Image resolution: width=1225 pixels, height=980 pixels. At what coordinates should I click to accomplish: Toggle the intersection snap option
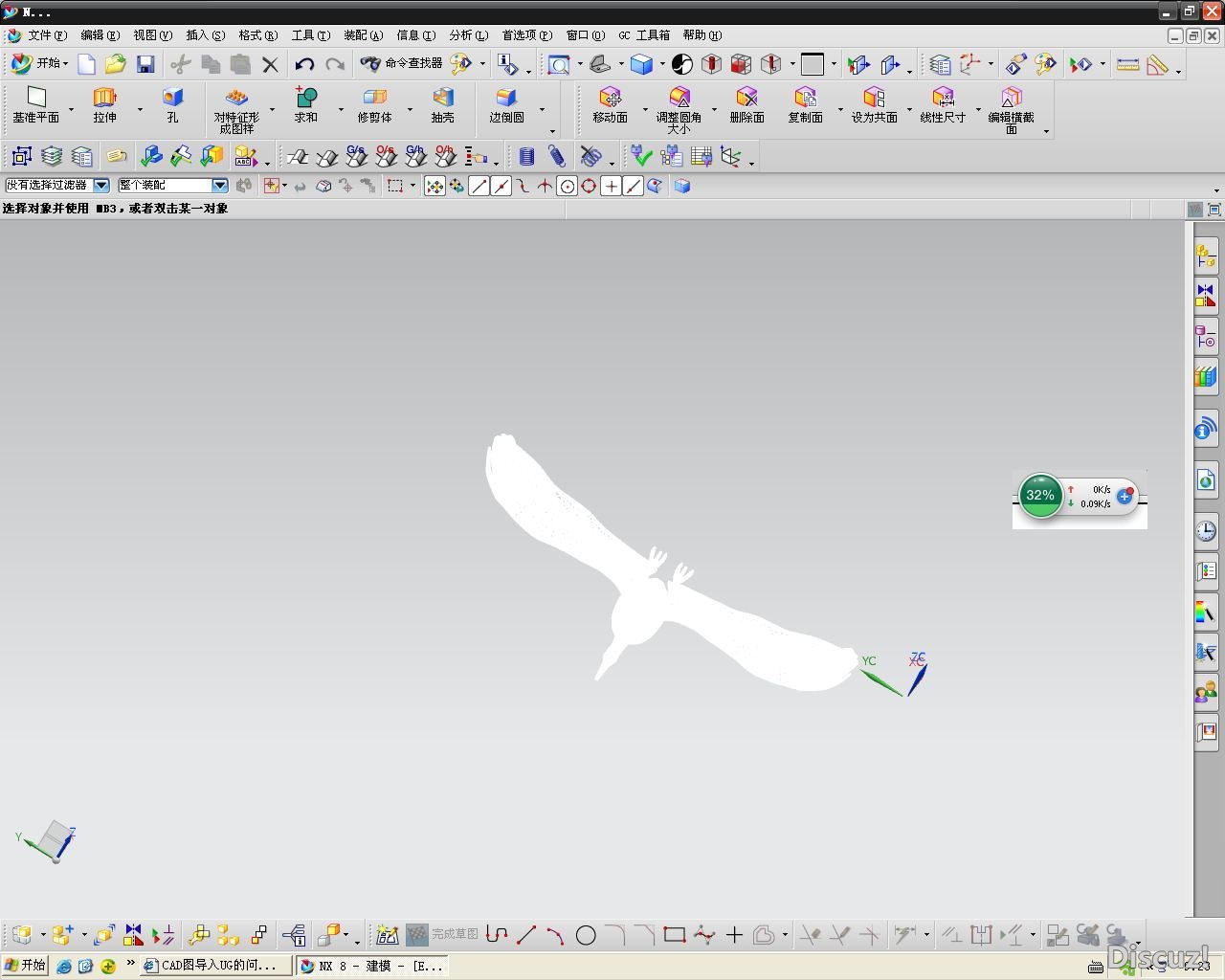(x=546, y=187)
